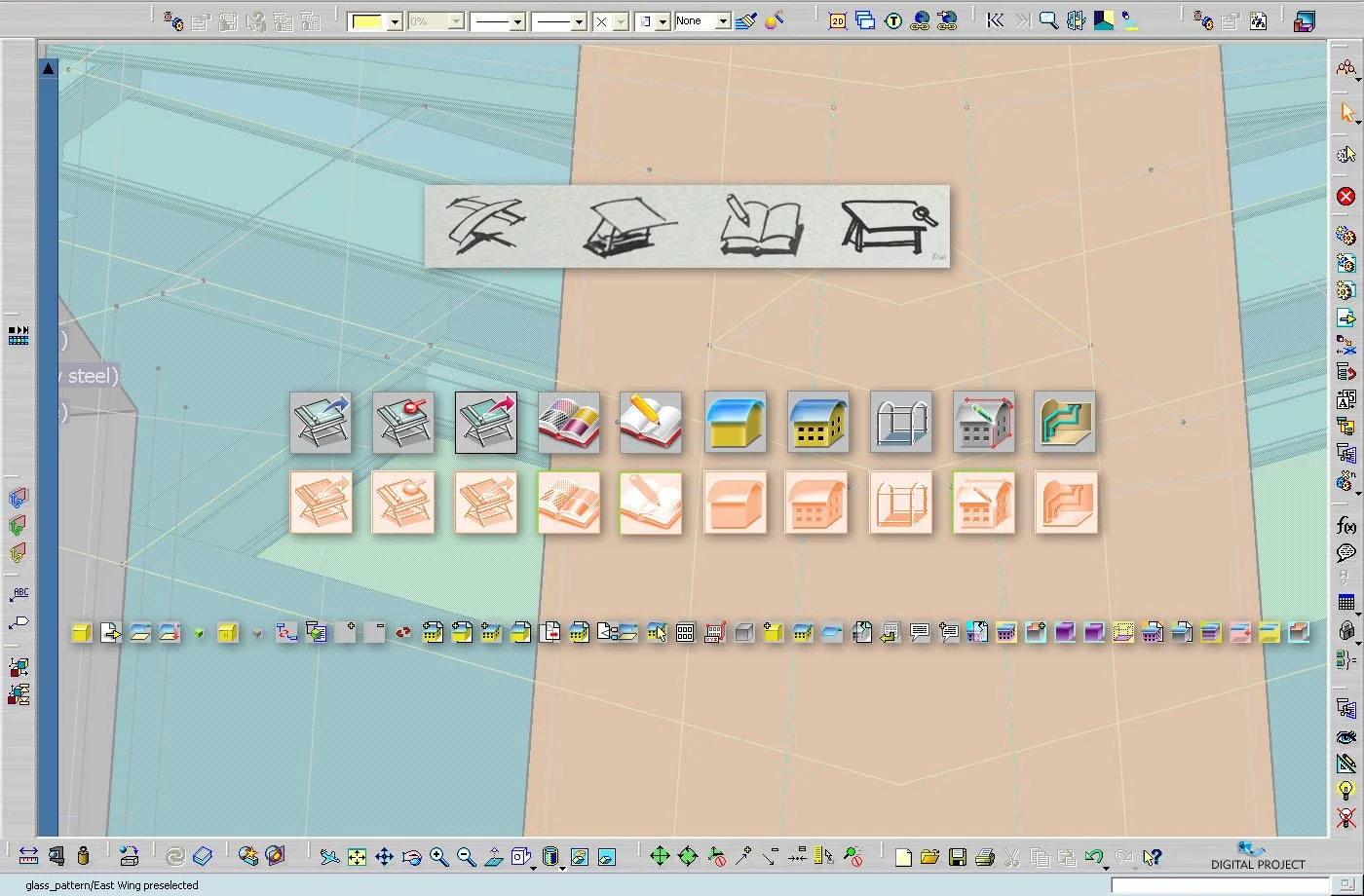
Task: Open the rendering style dropdown beside None
Action: [663, 21]
